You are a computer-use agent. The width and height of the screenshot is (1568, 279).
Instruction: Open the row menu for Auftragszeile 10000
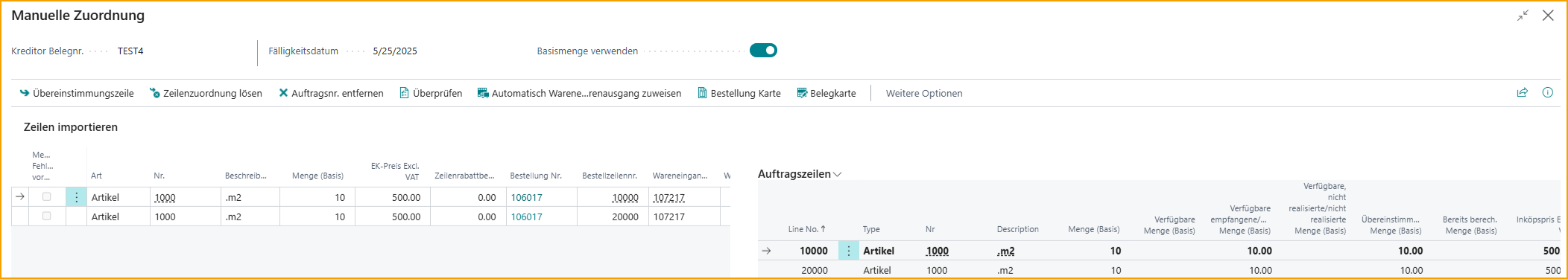[x=848, y=251]
